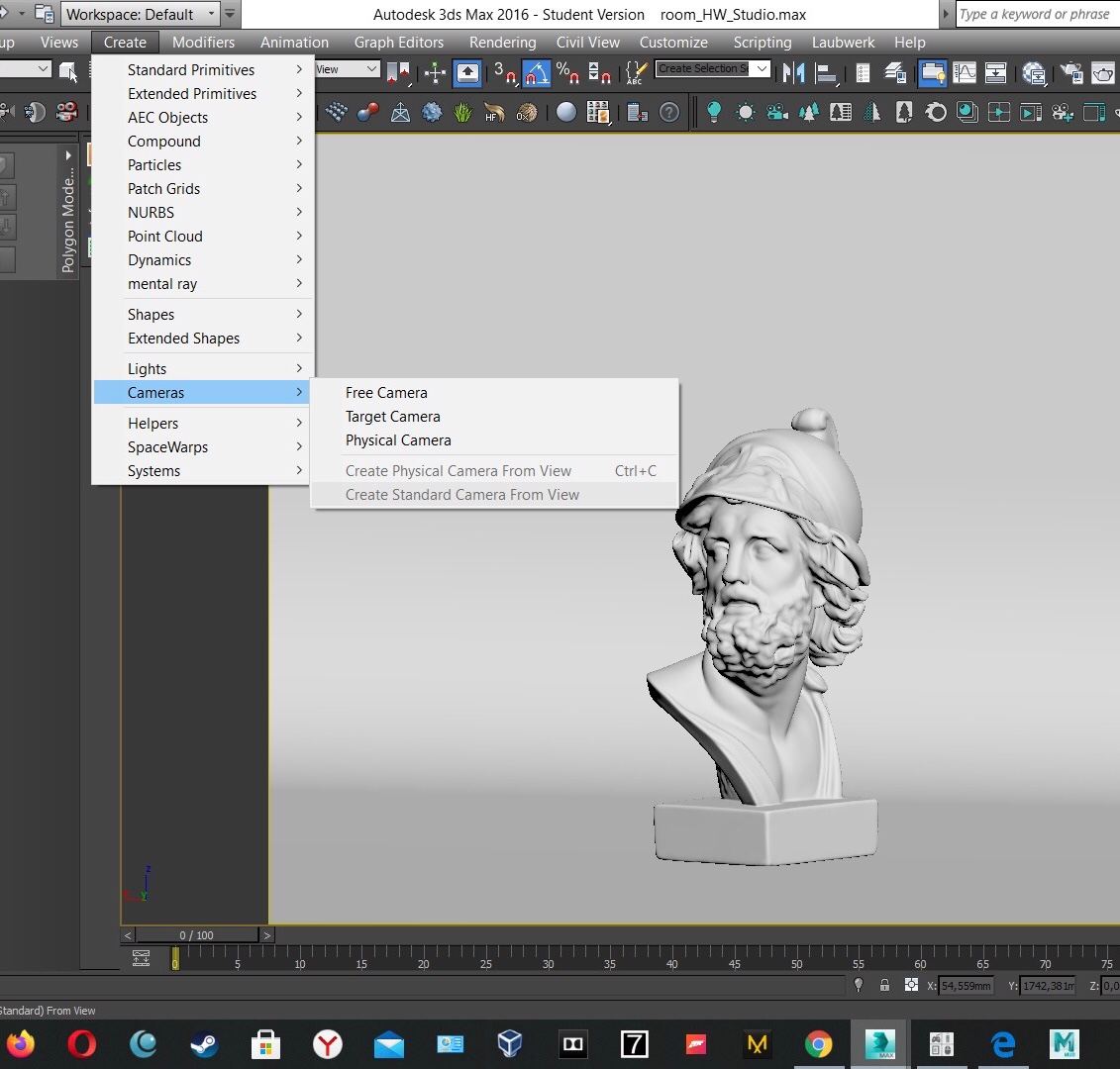
Task: Click the red and blue spheres icon
Action: tap(367, 112)
